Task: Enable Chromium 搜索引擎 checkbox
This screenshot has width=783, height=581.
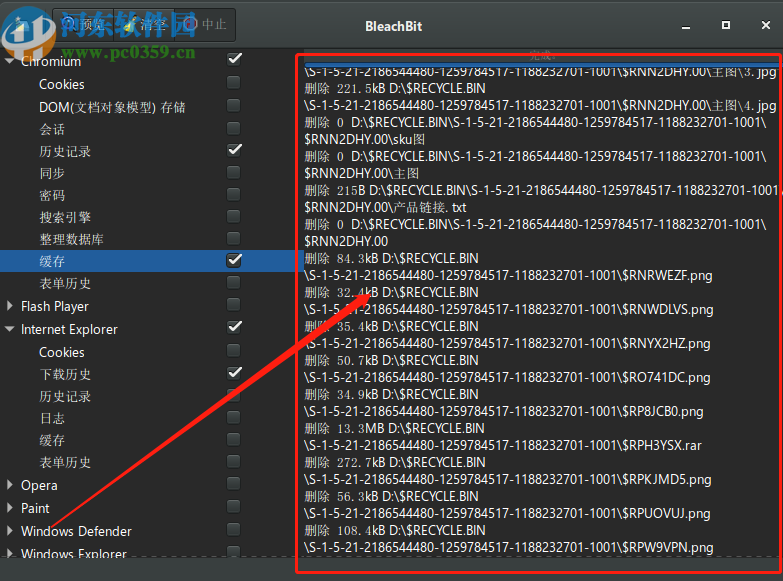Action: pos(234,216)
